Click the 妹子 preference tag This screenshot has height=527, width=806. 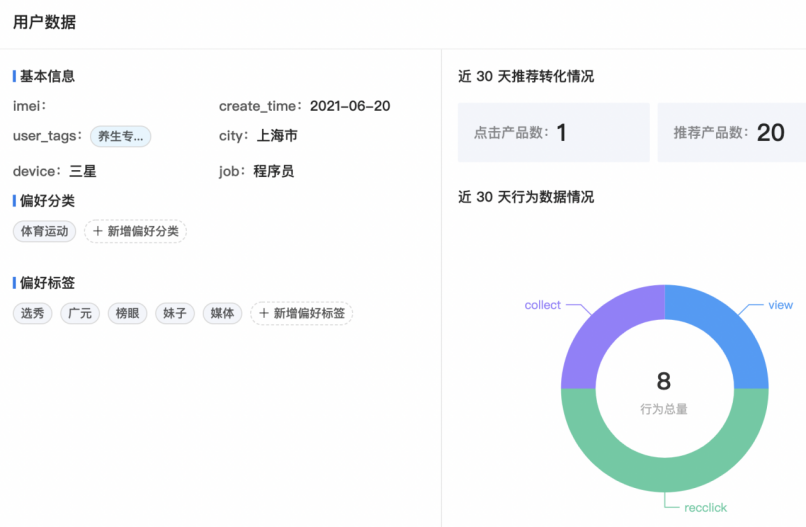(x=175, y=313)
